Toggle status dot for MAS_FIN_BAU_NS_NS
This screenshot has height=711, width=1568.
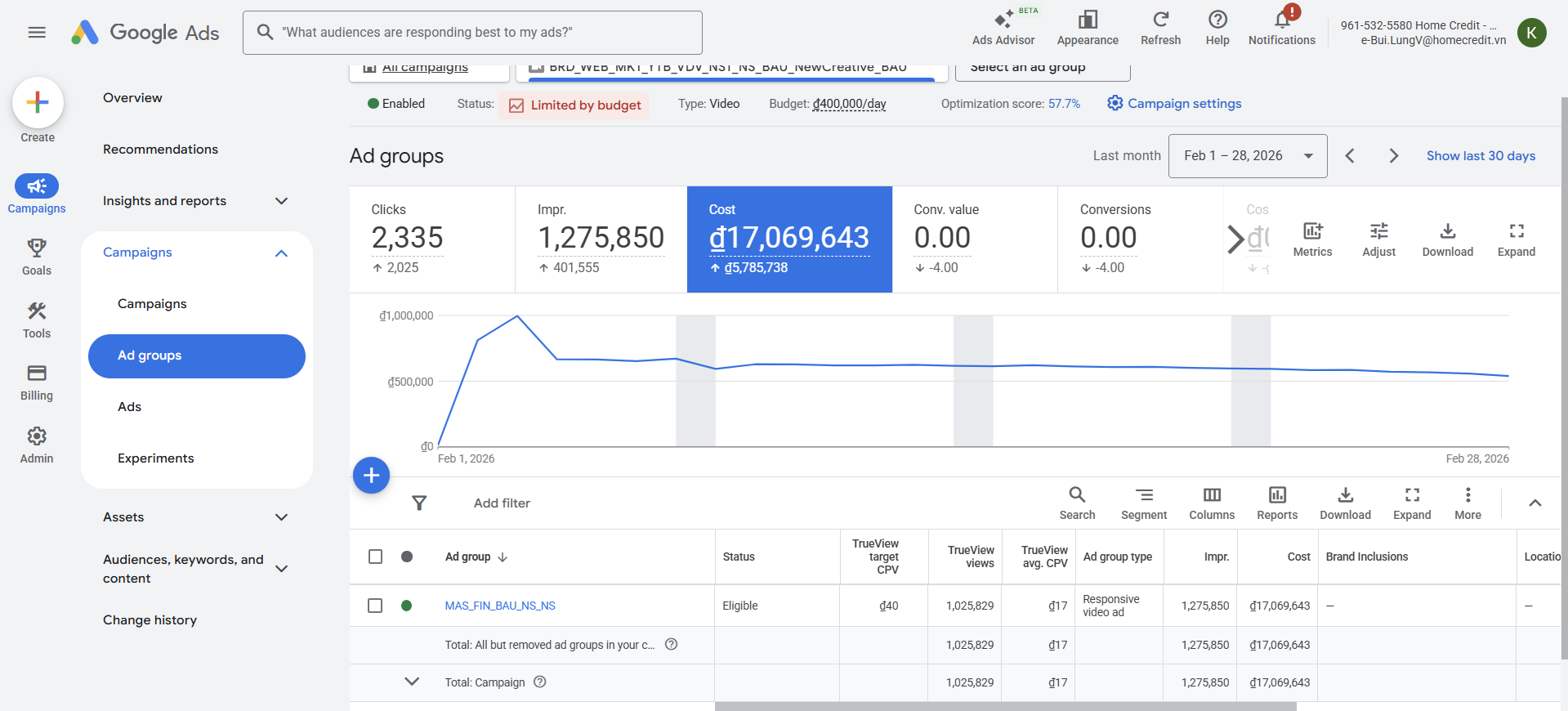point(406,606)
